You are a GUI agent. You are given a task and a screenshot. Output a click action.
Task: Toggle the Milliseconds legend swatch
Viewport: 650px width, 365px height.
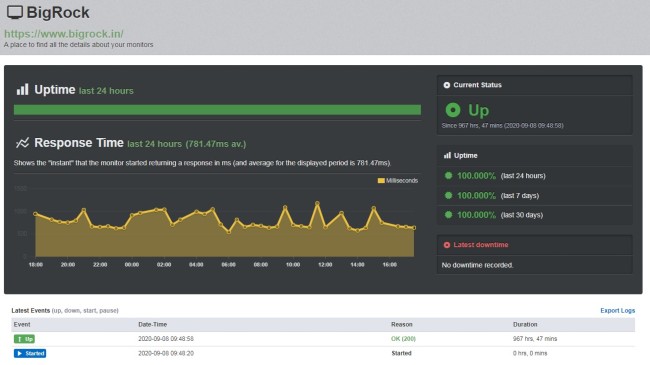381,180
